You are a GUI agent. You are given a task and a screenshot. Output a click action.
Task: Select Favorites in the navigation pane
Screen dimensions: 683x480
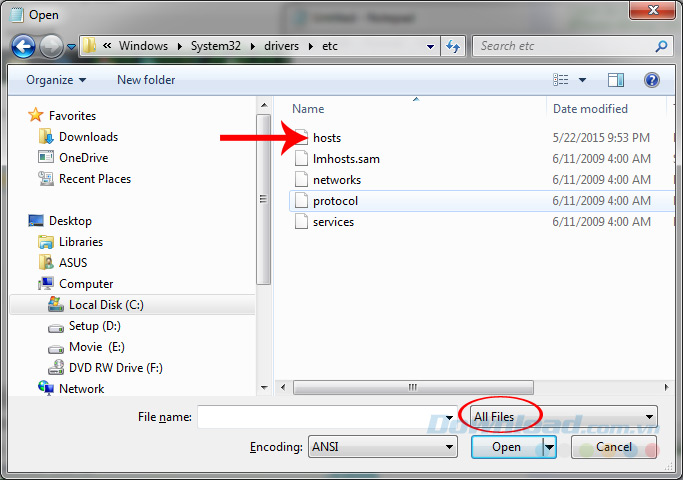pyautogui.click(x=72, y=116)
